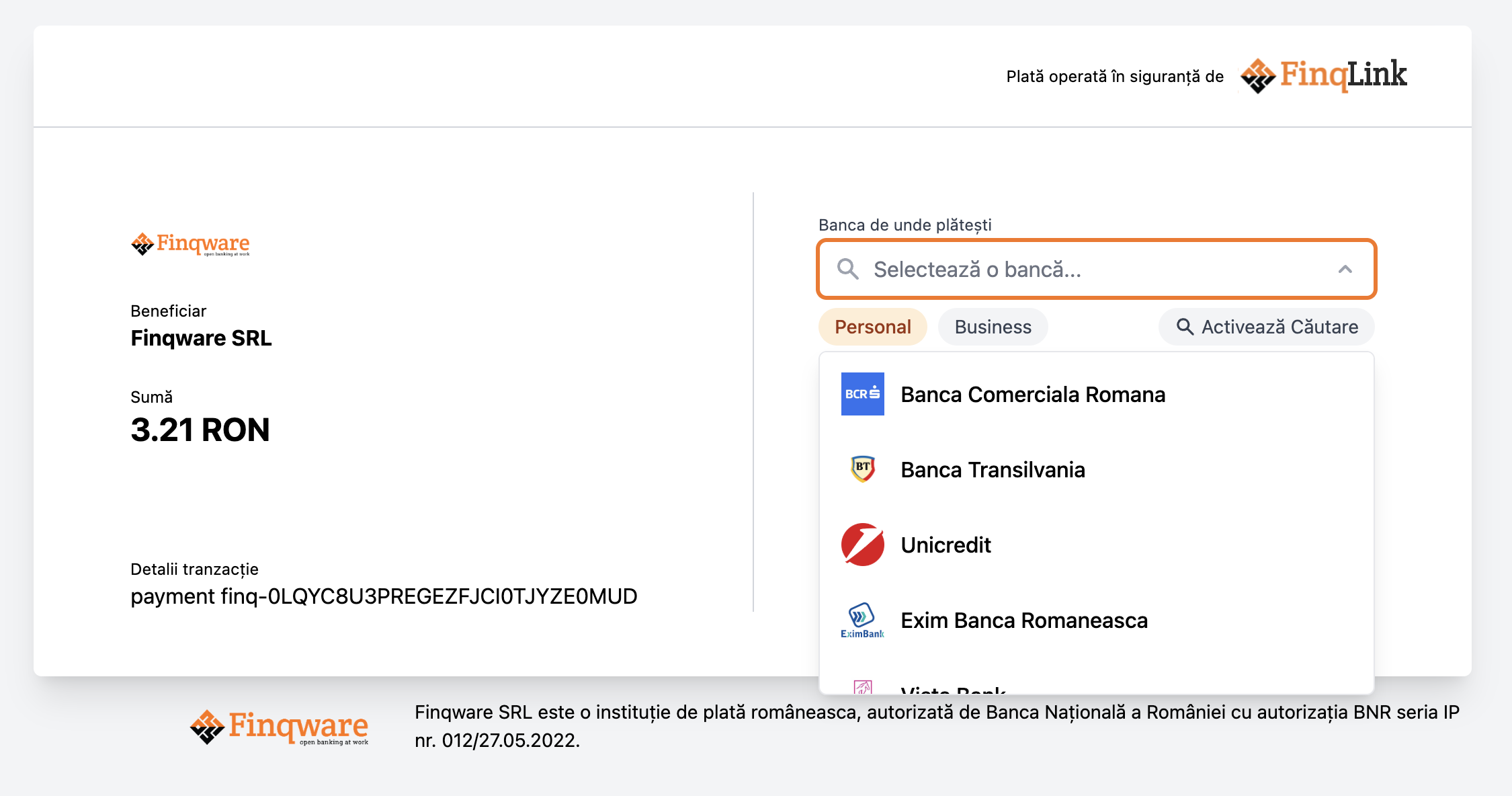Select Exim Banca Romaneasca from the list
Image resolution: width=1512 pixels, height=796 pixels.
(1024, 620)
